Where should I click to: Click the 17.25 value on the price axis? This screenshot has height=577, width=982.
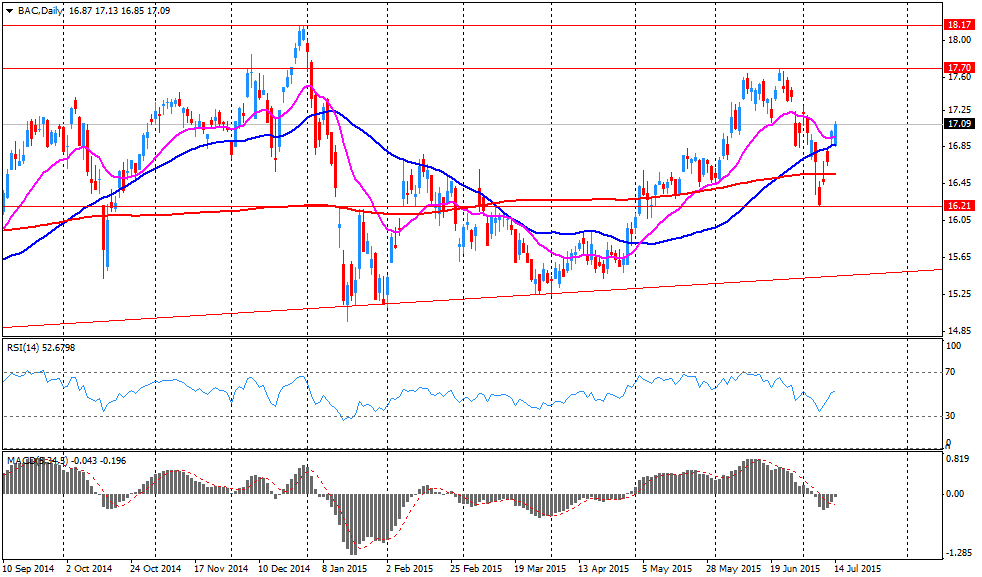pyautogui.click(x=959, y=110)
